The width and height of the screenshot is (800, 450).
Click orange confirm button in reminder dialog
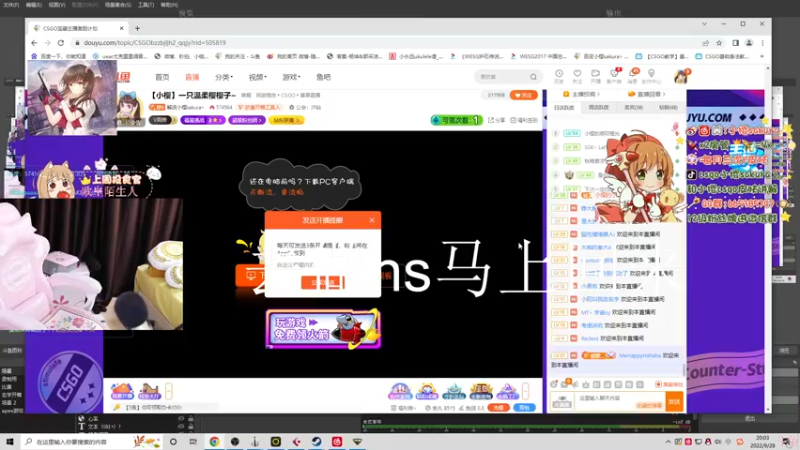pos(323,282)
